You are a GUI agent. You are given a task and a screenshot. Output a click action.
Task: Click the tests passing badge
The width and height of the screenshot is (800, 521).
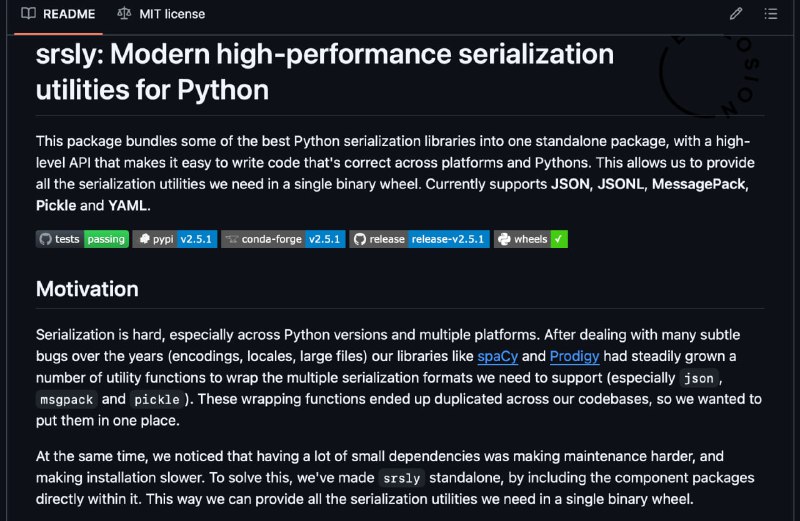click(82, 239)
